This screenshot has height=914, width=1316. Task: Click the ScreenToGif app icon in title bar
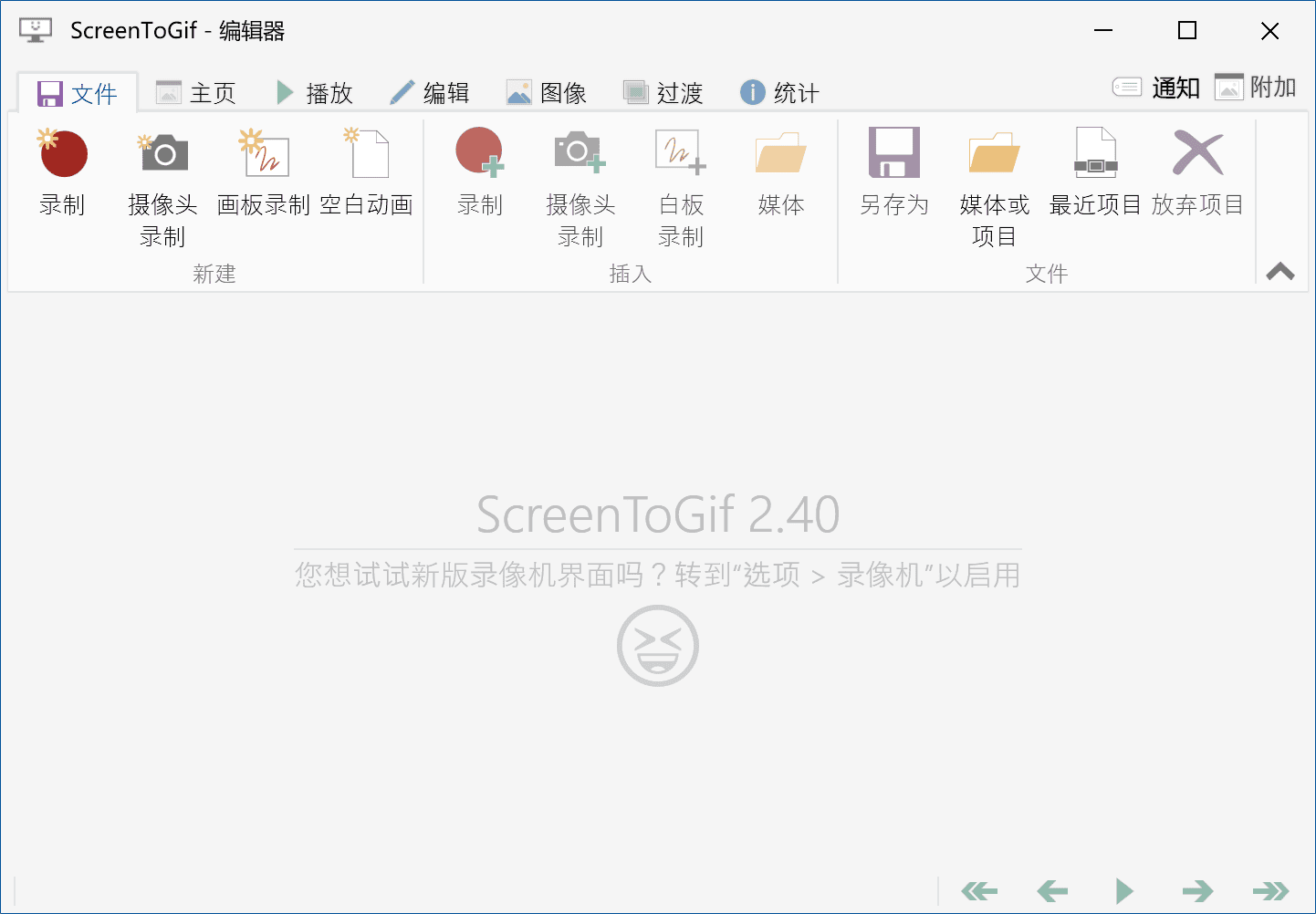(x=36, y=30)
